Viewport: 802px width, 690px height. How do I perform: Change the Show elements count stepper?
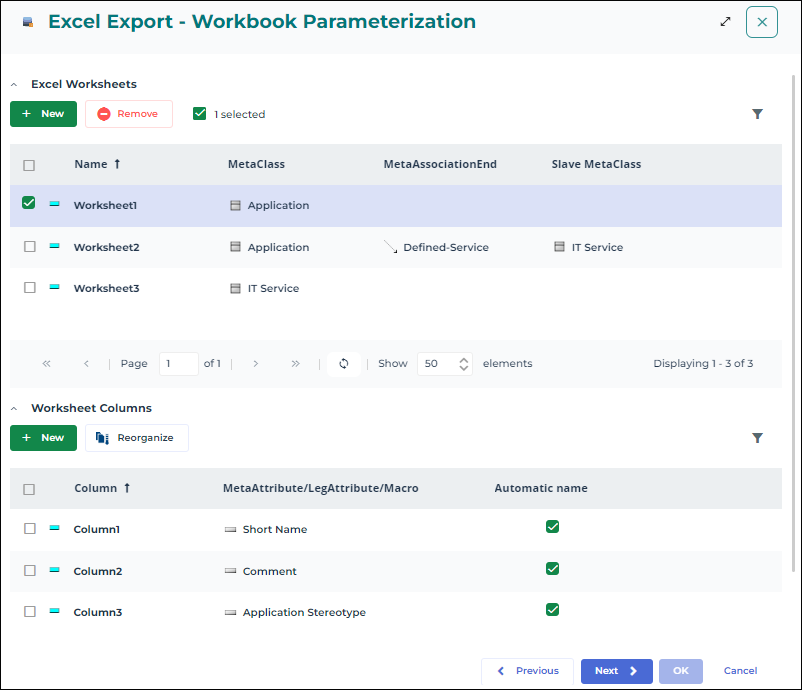pyautogui.click(x=464, y=364)
